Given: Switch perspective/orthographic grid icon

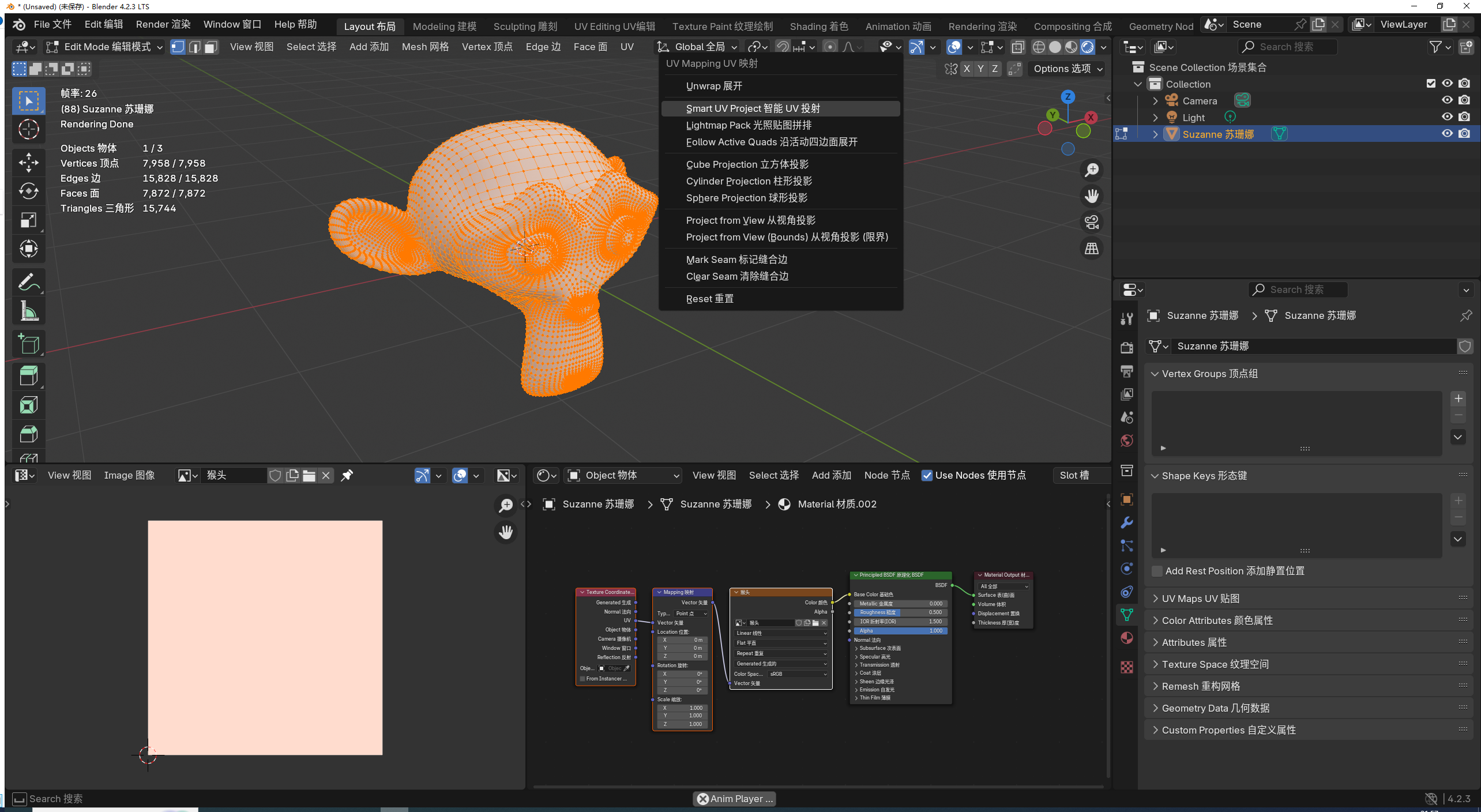Looking at the screenshot, I should pyautogui.click(x=1092, y=249).
